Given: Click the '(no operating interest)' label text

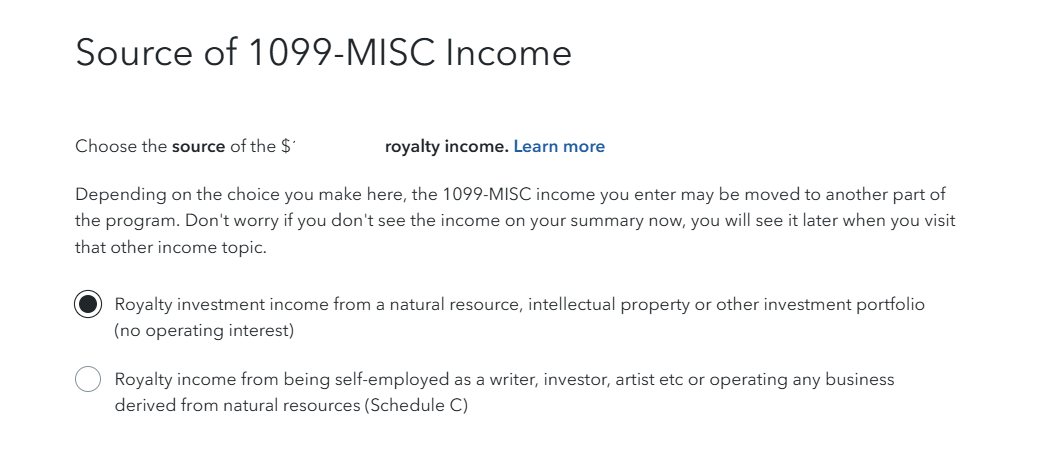Looking at the screenshot, I should point(204,330).
